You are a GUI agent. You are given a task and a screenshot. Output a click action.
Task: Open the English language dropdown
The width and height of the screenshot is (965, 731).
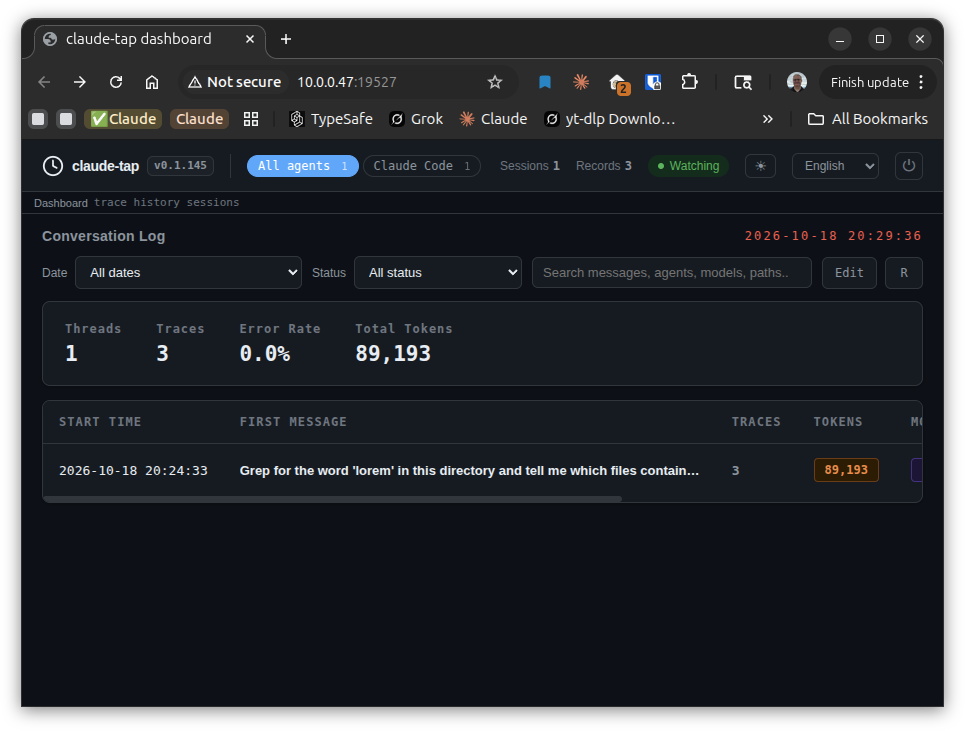pyautogui.click(x=835, y=166)
